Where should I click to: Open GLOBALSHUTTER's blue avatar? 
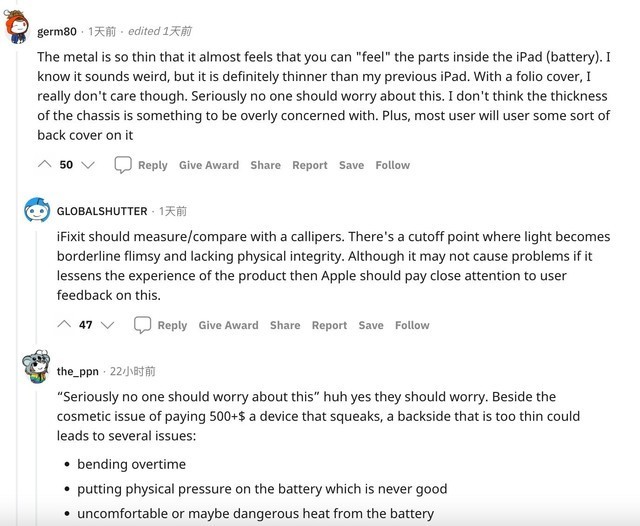[37, 211]
